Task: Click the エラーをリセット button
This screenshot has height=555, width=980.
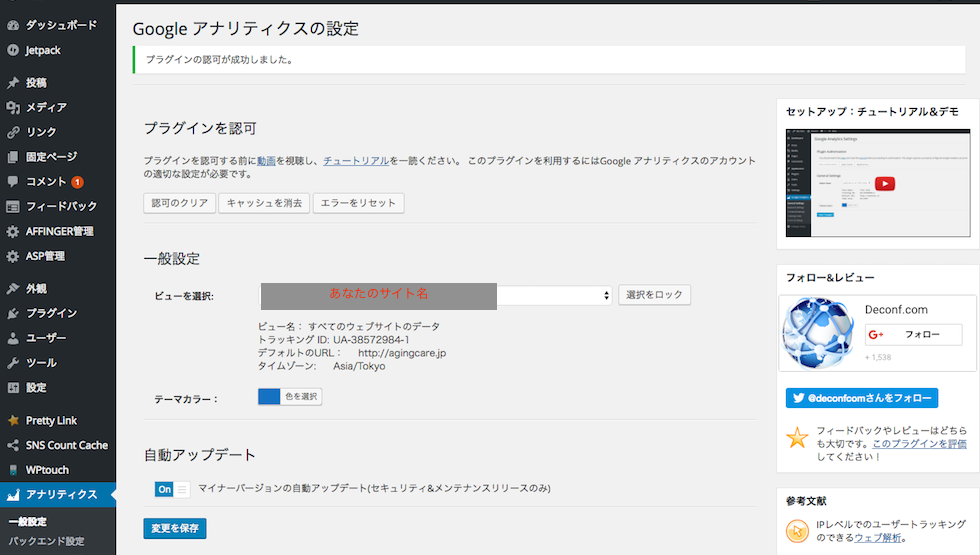Action: tap(358, 203)
